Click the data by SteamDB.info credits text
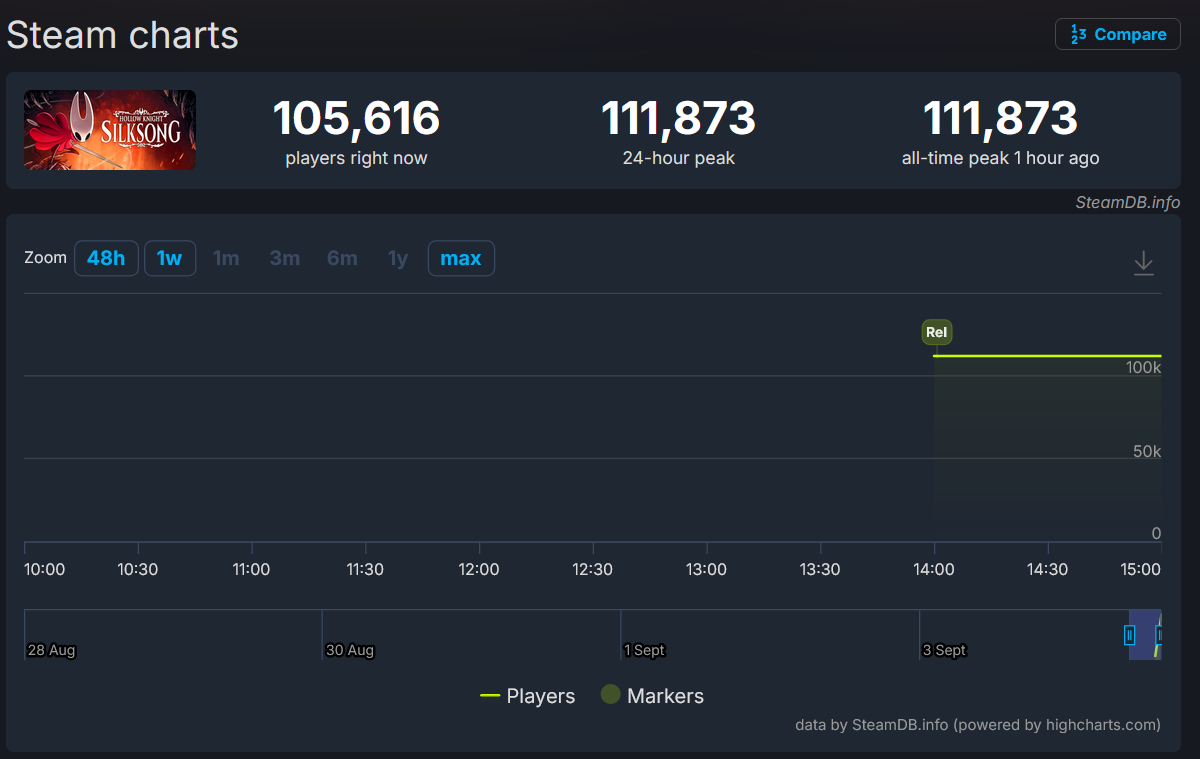1200x759 pixels. tap(978, 724)
